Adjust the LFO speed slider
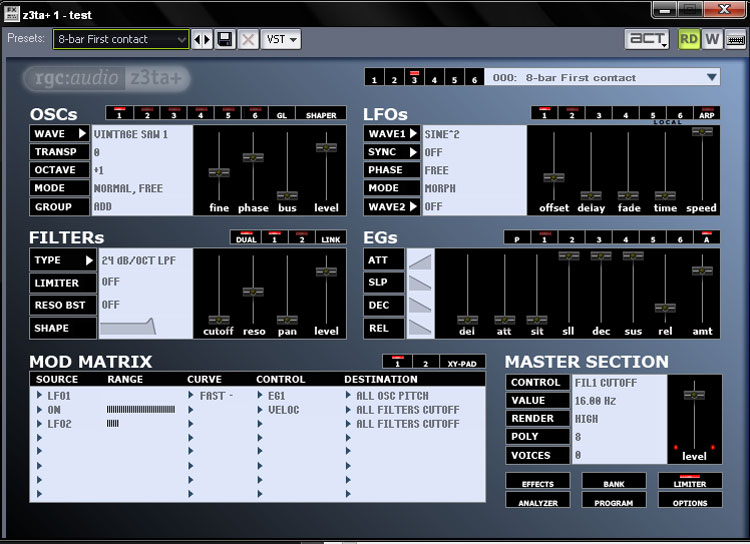Viewport: 750px width, 544px height. 702,131
